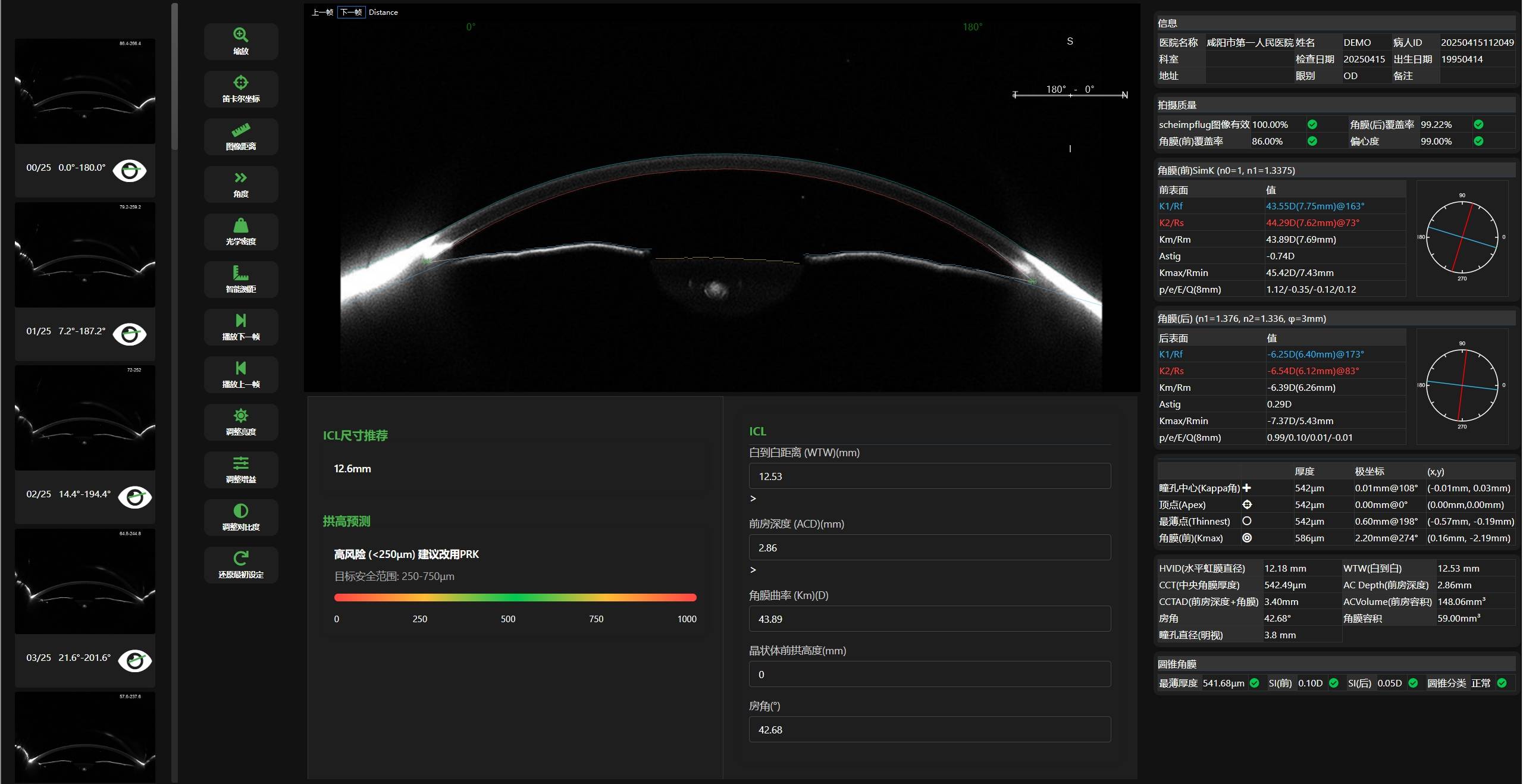
Task: Toggle eye icon for frame 03/25
Action: click(x=135, y=661)
